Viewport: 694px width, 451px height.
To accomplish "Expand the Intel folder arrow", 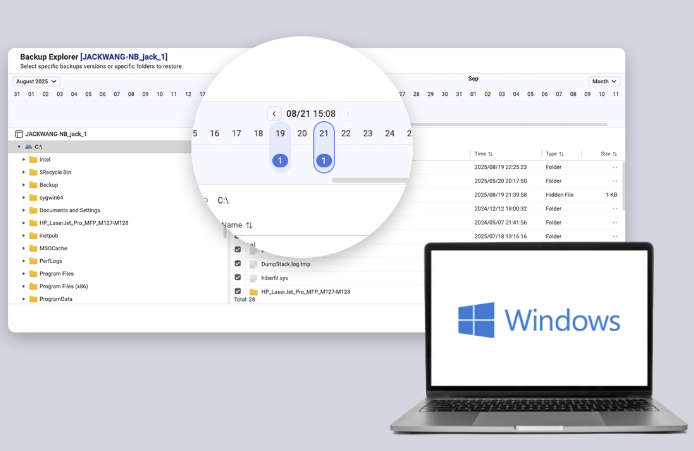I will pyautogui.click(x=24, y=159).
